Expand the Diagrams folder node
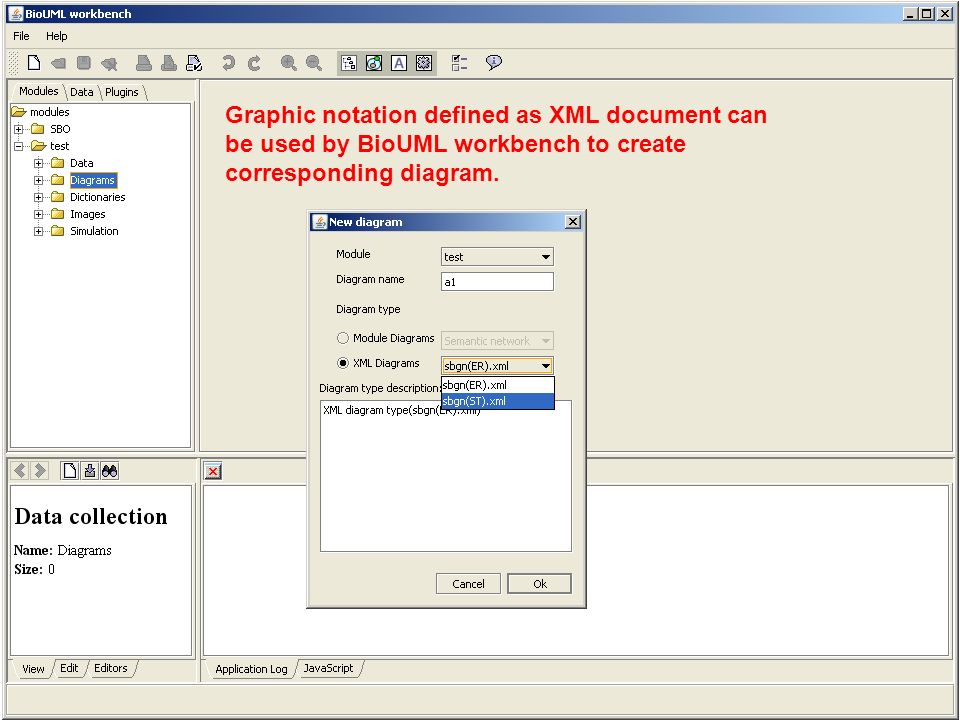Screen dimensions: 960x720 pos(39,180)
